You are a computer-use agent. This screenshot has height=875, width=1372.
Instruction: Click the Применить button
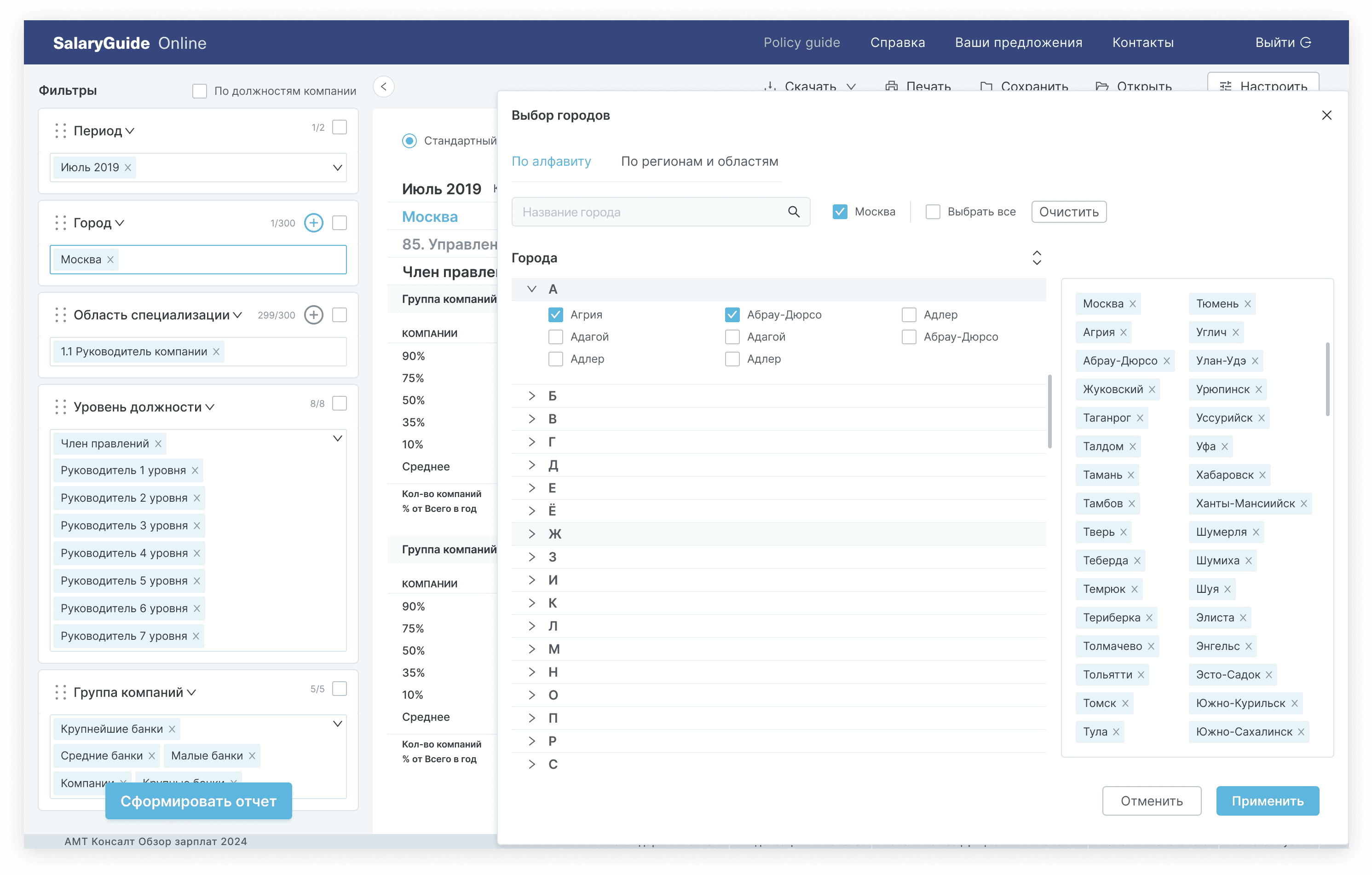(1267, 801)
